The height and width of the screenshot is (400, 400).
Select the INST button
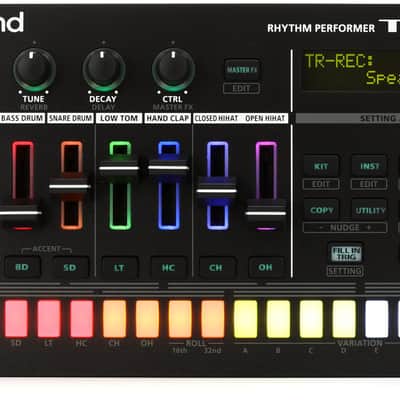click(x=369, y=166)
